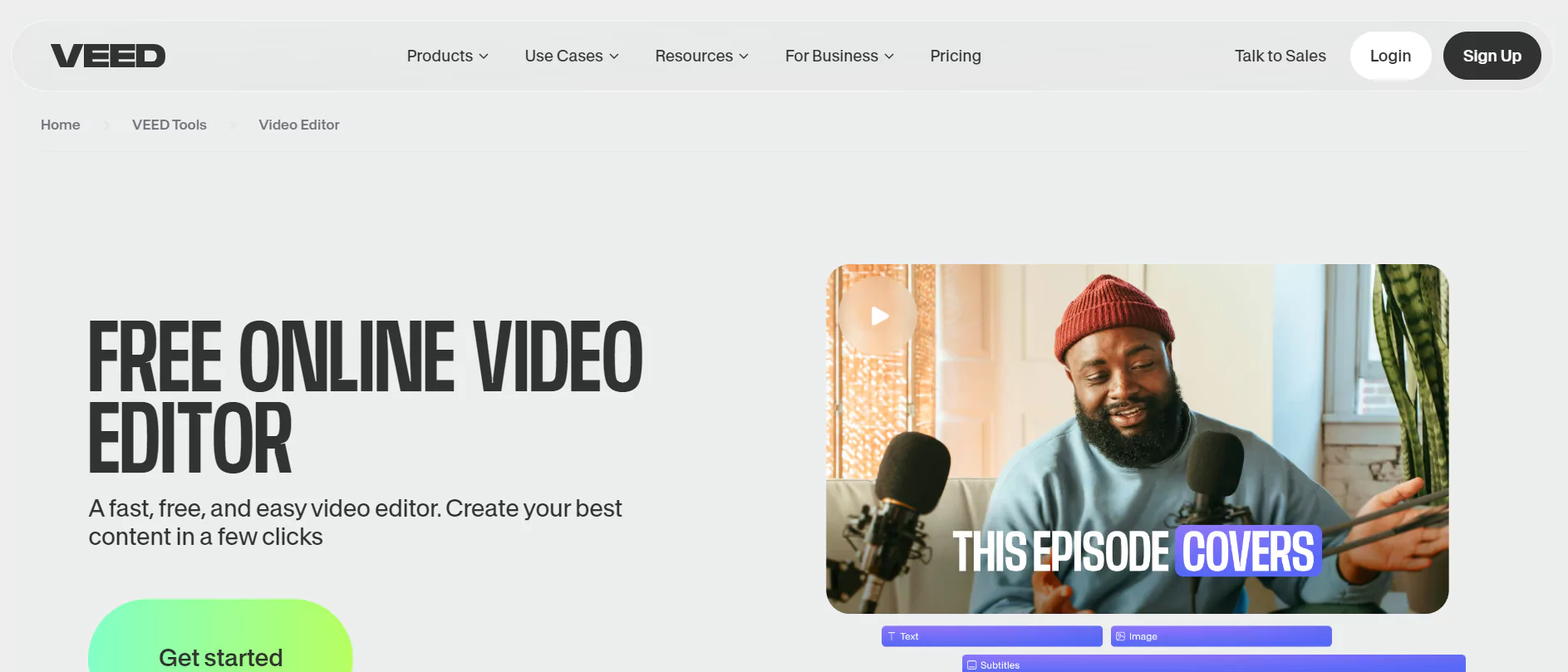The height and width of the screenshot is (672, 1568).
Task: Click the Login button
Action: [x=1390, y=56]
